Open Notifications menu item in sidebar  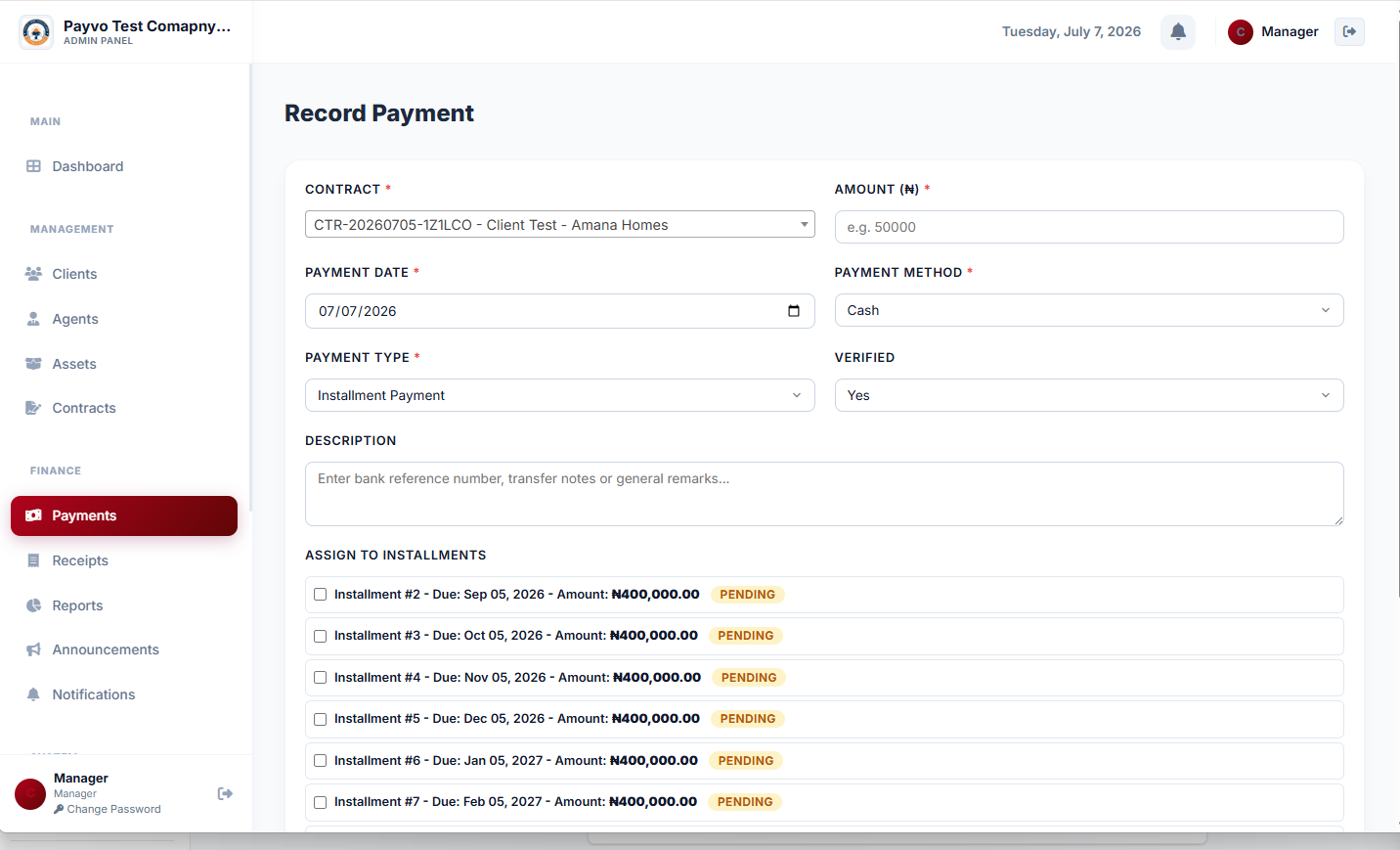124,694
